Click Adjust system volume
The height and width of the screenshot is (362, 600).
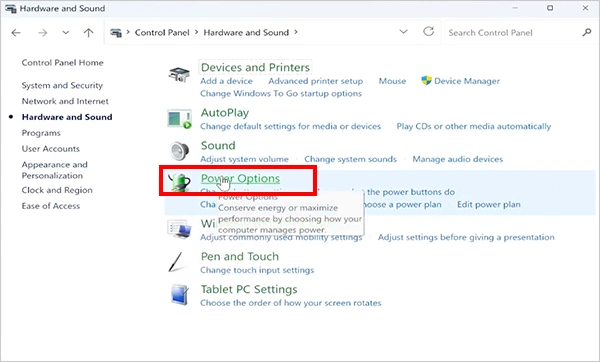pos(245,159)
